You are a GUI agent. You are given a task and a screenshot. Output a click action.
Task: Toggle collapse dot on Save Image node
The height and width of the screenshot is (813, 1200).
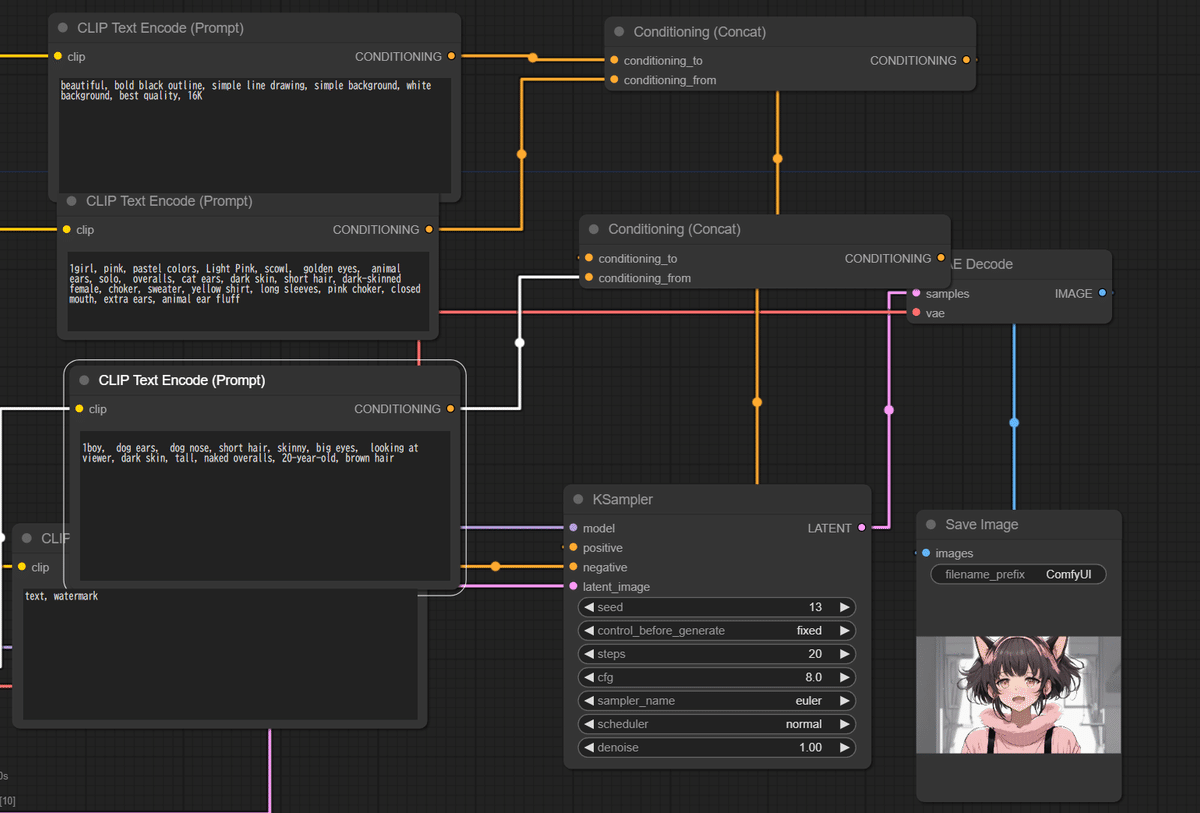click(930, 525)
